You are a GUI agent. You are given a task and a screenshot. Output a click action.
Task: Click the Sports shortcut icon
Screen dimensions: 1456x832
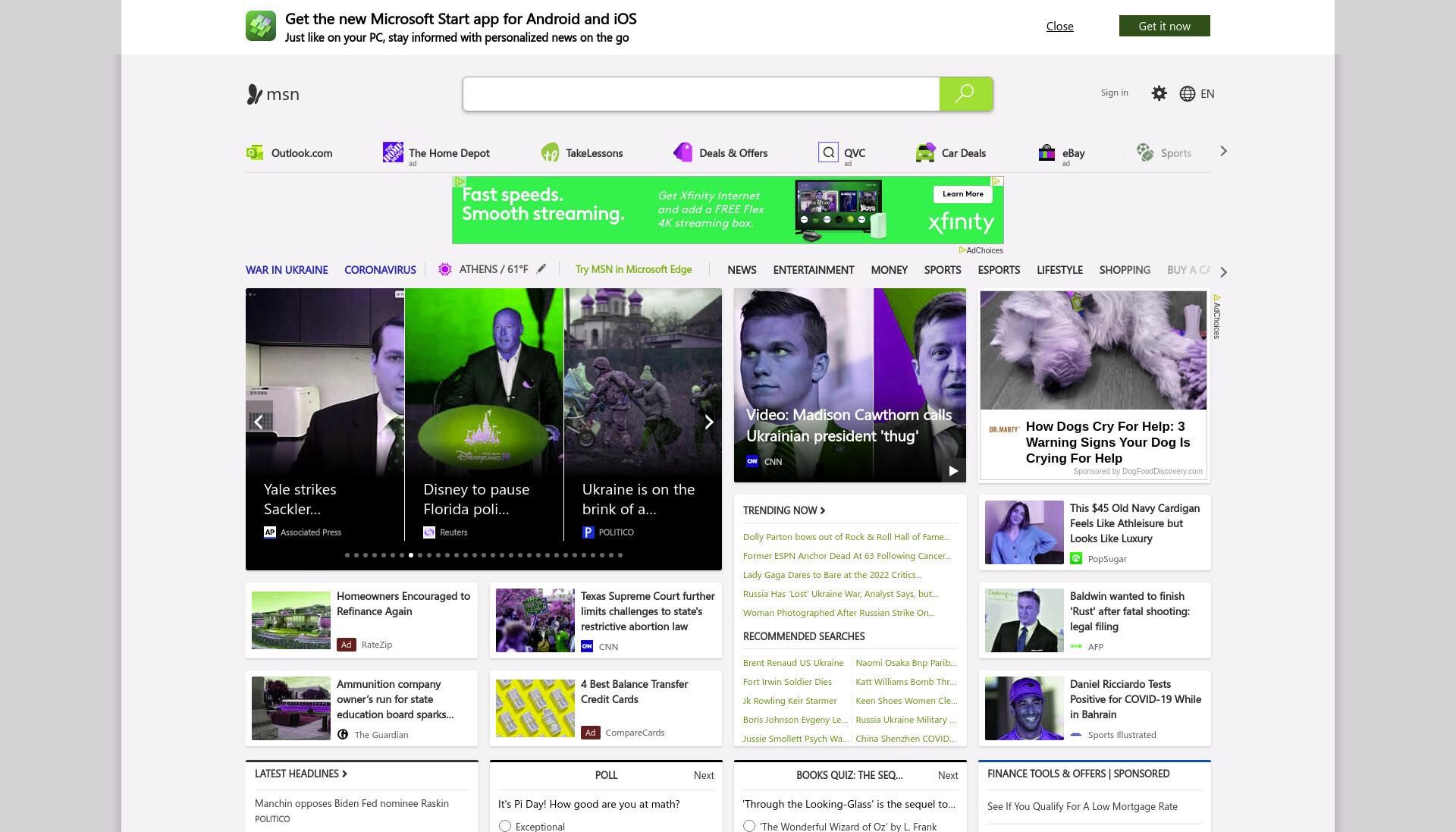(x=1145, y=152)
